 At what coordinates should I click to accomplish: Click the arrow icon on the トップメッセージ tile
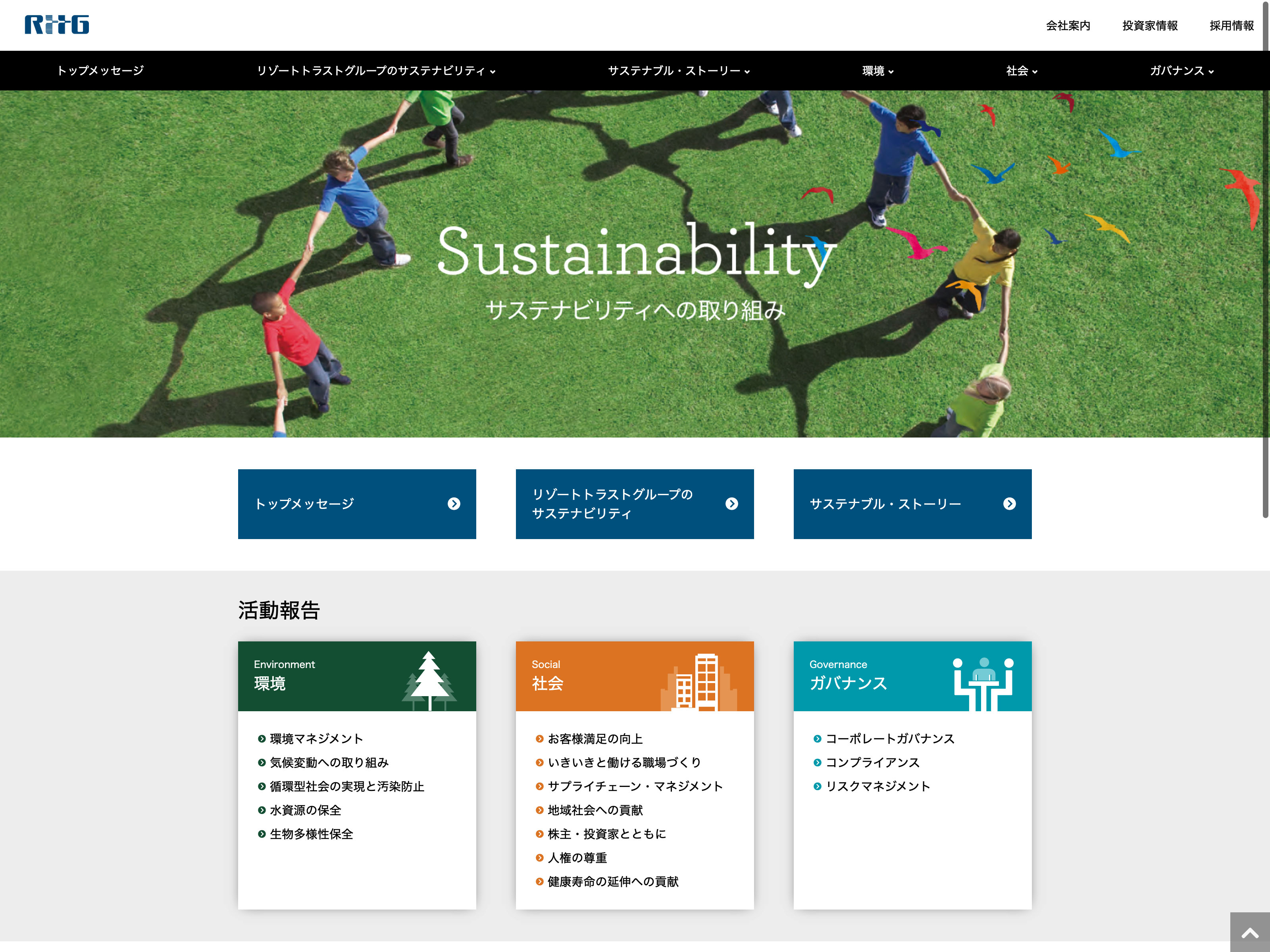[x=454, y=504]
